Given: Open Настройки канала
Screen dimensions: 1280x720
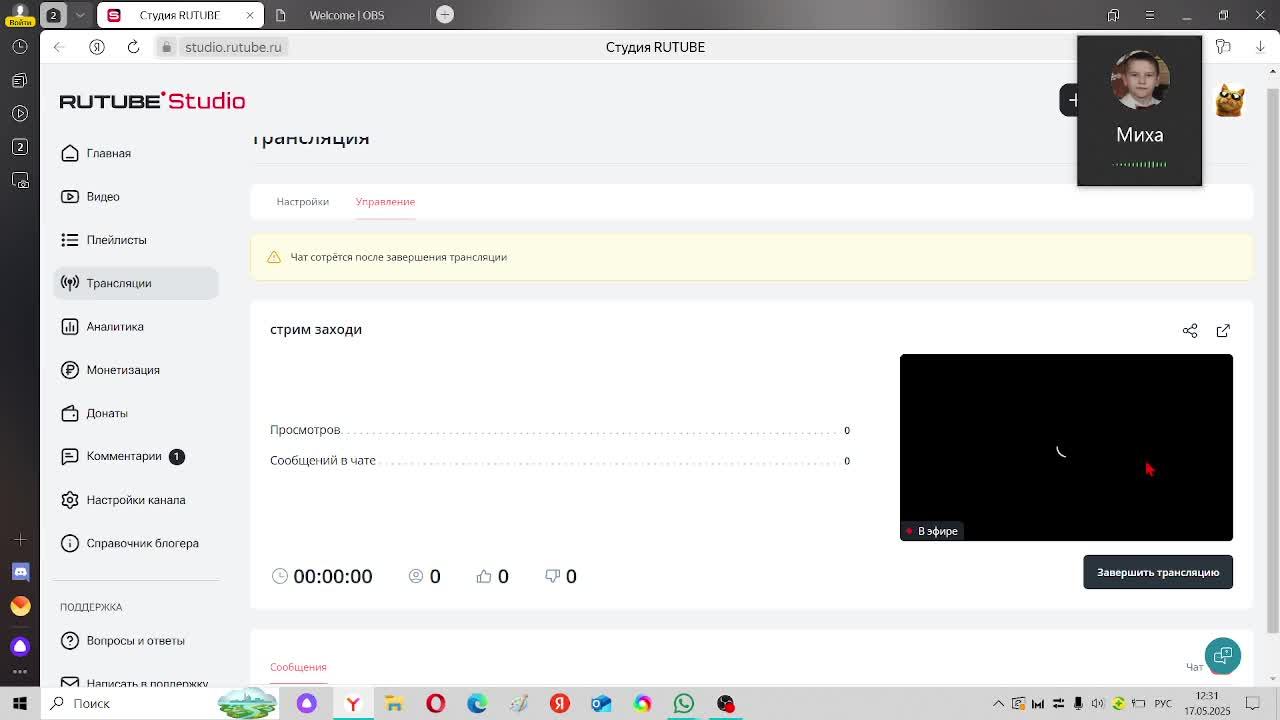Looking at the screenshot, I should coord(135,500).
